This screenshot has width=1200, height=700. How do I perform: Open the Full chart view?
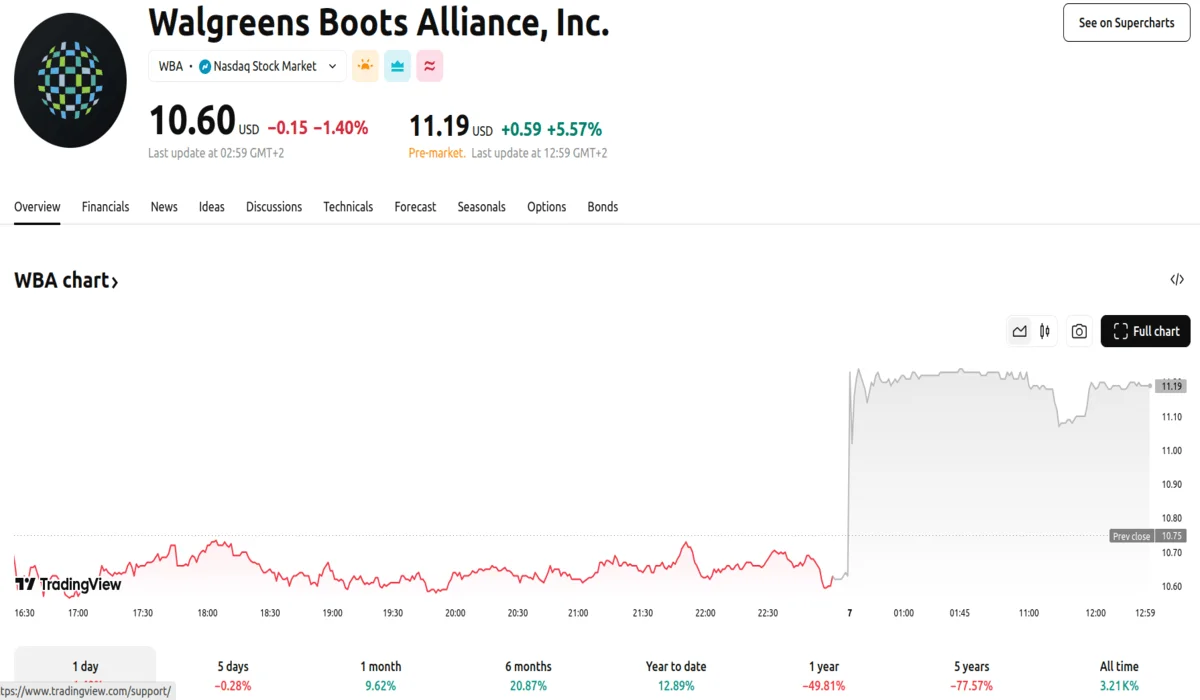tap(1145, 331)
